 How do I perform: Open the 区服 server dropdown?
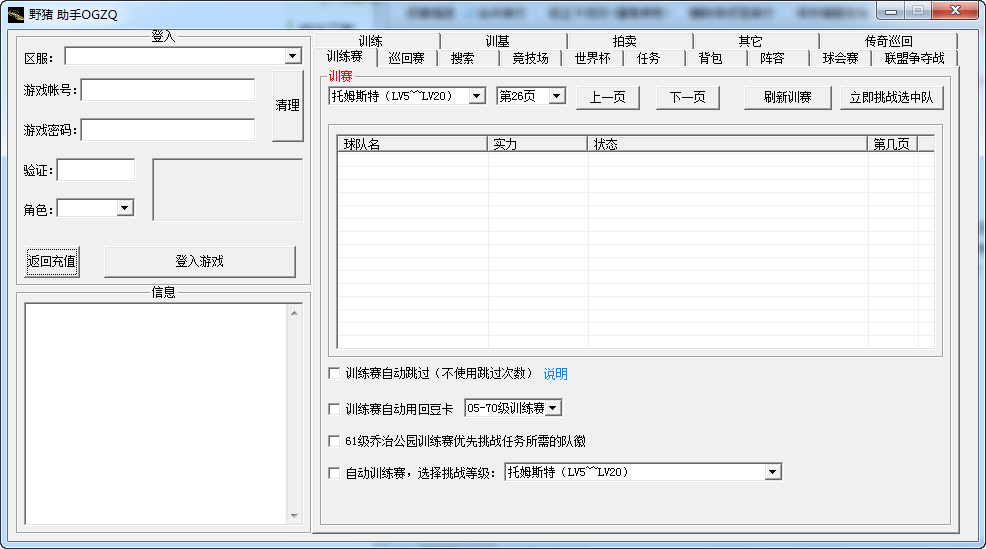click(x=292, y=57)
